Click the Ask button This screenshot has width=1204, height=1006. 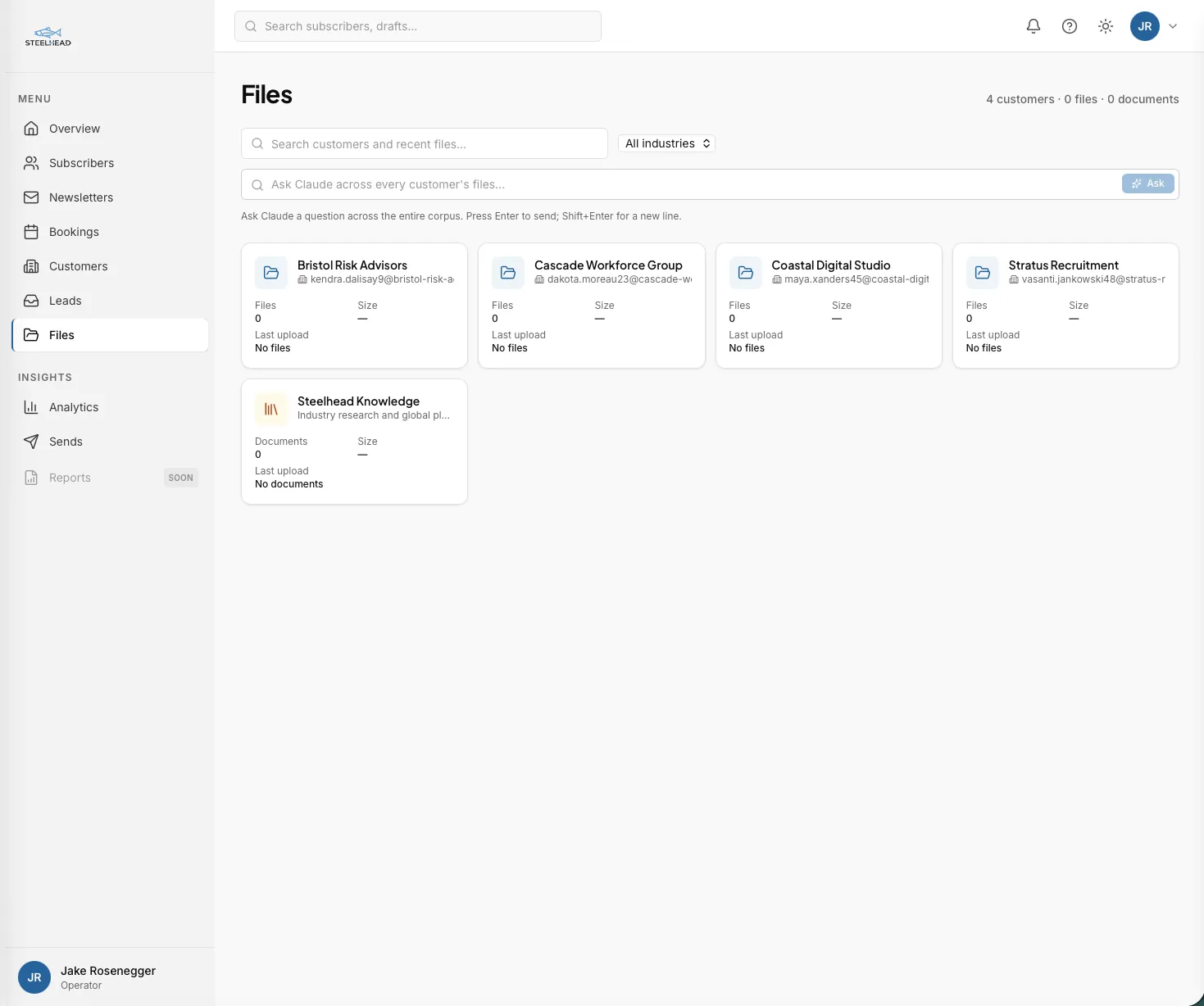1148,184
